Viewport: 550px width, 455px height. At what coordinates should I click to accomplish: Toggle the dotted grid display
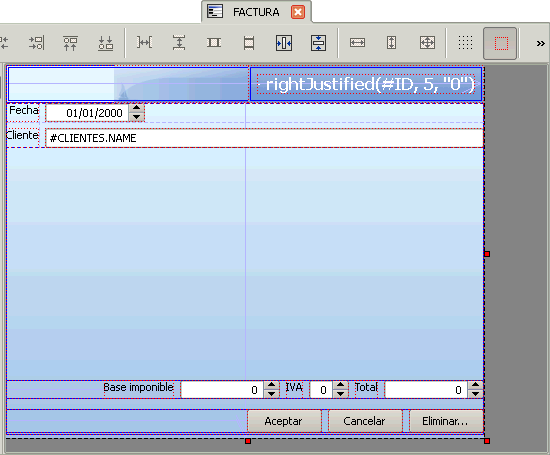point(465,43)
